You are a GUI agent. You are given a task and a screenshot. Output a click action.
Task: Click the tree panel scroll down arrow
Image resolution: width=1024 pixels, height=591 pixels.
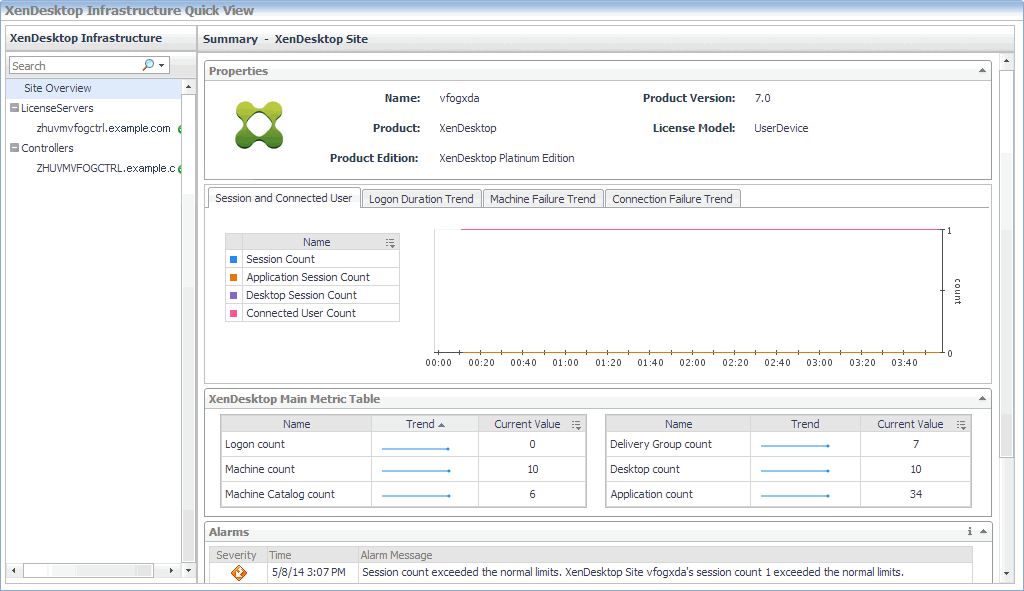point(189,570)
